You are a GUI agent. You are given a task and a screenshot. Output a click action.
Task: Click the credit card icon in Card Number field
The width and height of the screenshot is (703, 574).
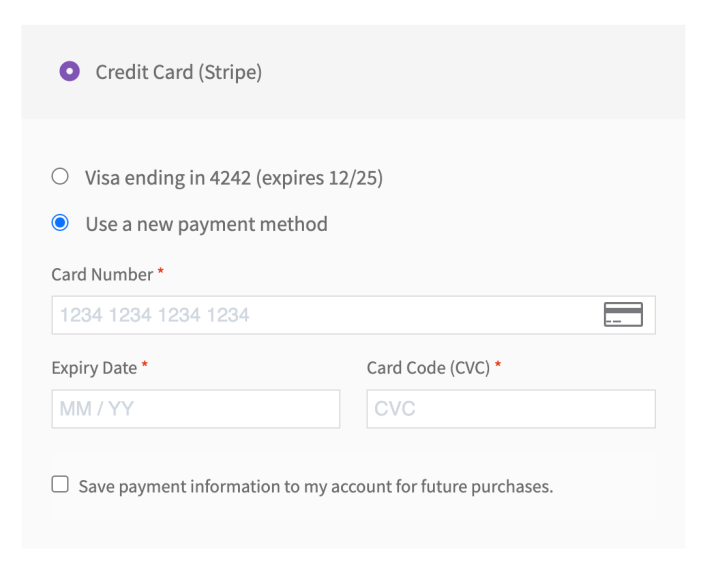click(x=623, y=314)
